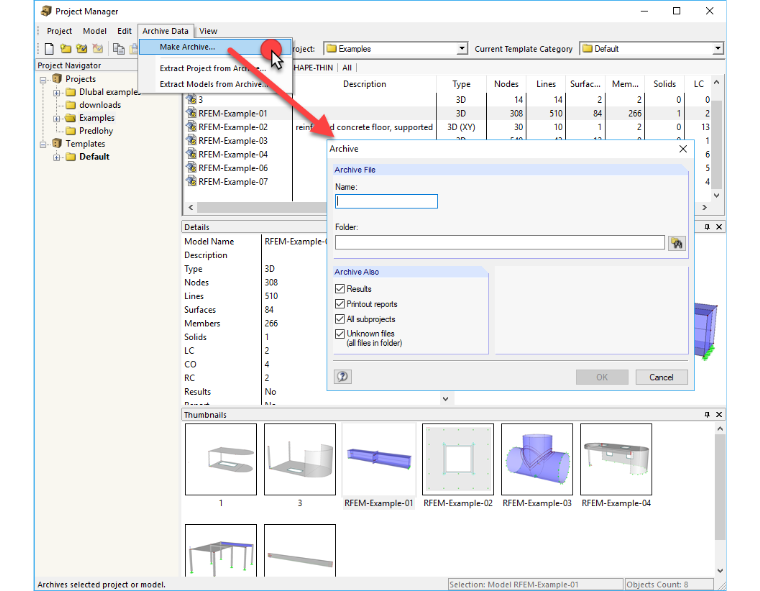Open the Project menu
The image size is (760, 591).
click(59, 31)
